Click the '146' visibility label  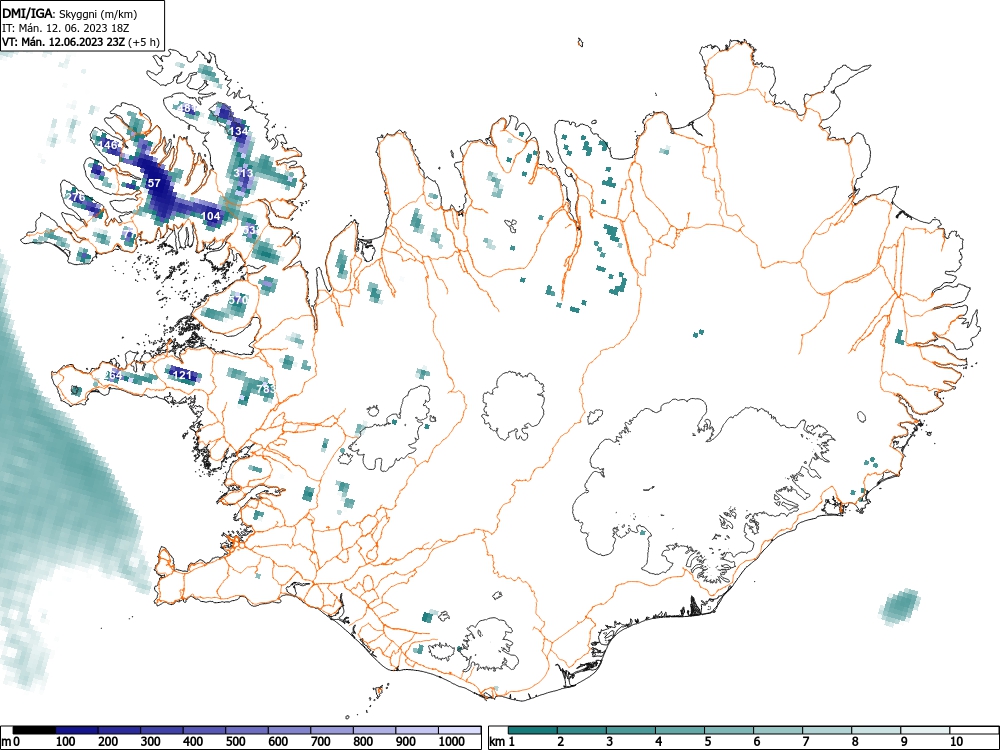tap(108, 145)
